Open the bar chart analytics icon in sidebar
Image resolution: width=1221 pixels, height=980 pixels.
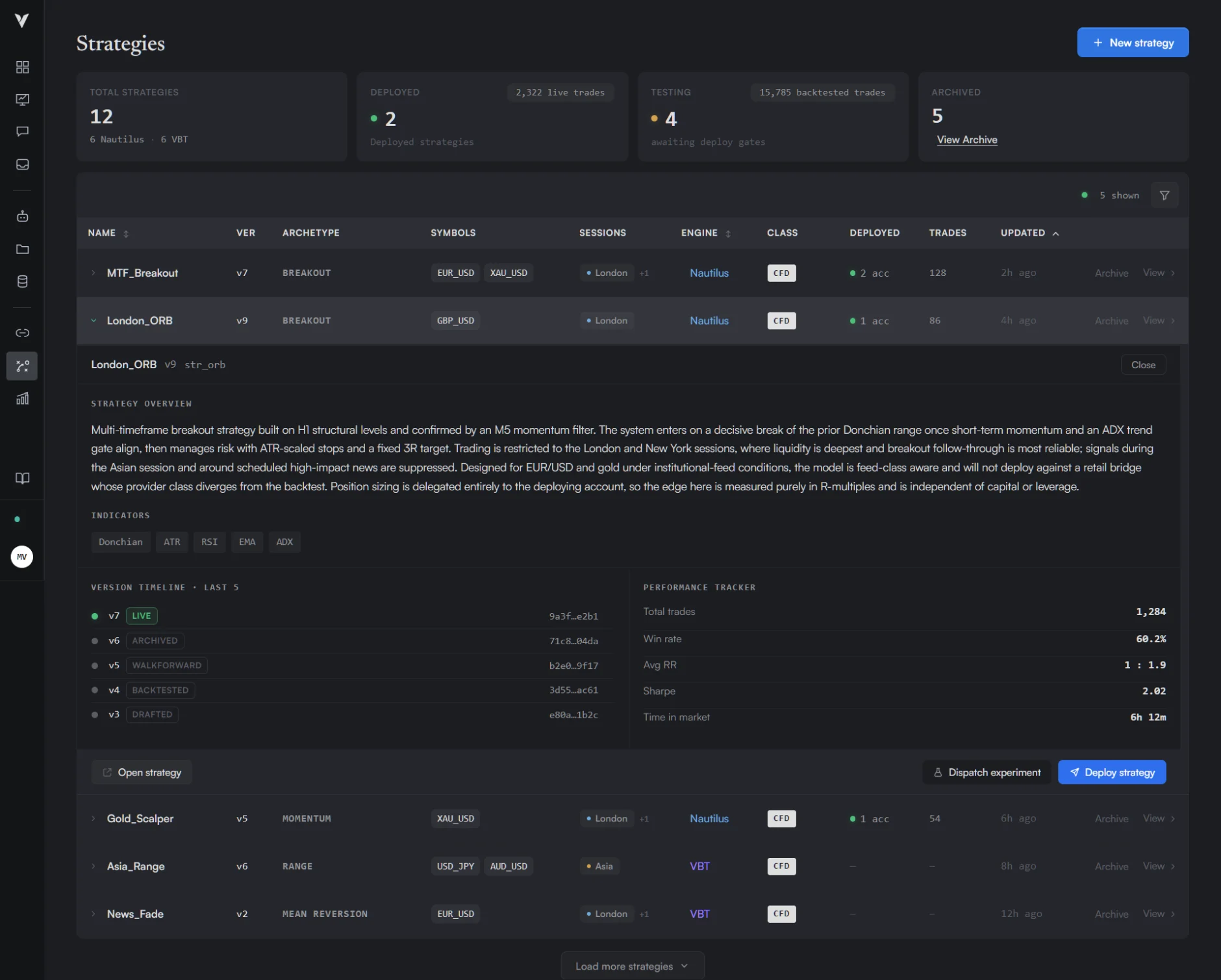[22, 398]
